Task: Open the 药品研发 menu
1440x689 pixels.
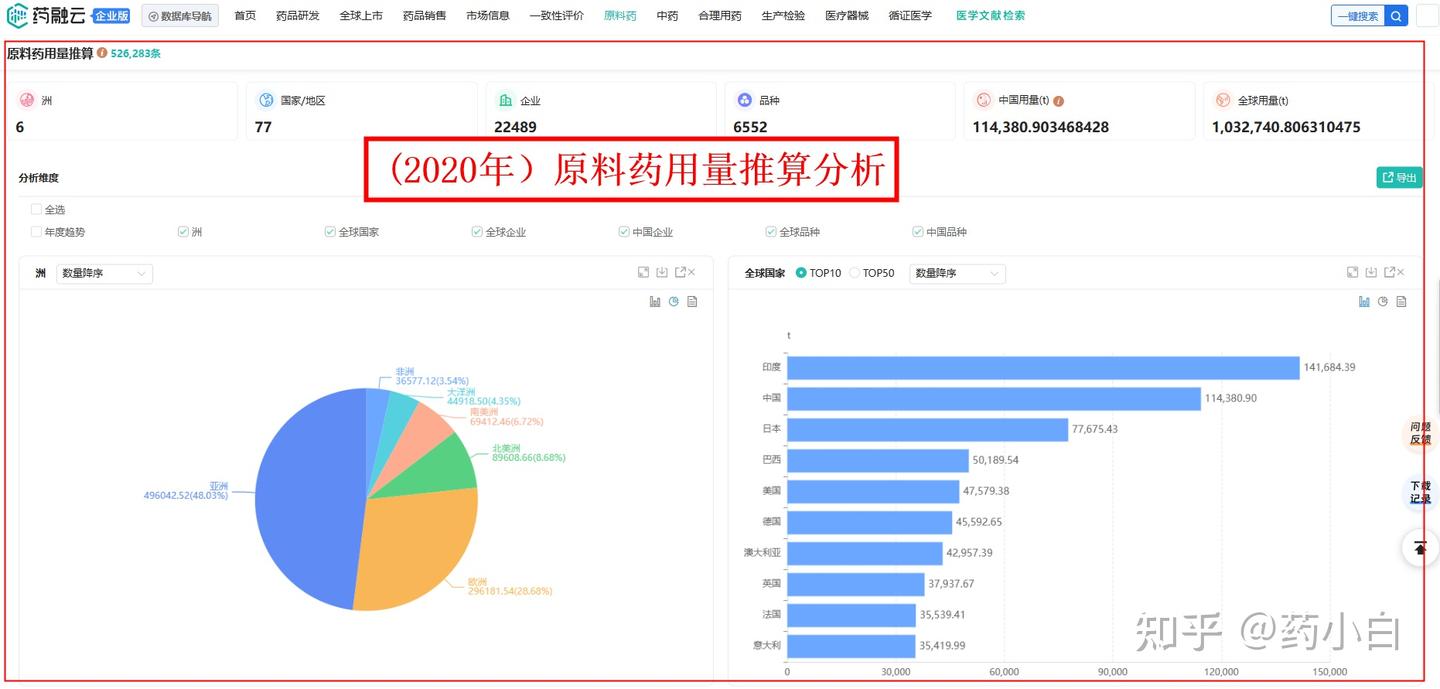Action: point(298,16)
